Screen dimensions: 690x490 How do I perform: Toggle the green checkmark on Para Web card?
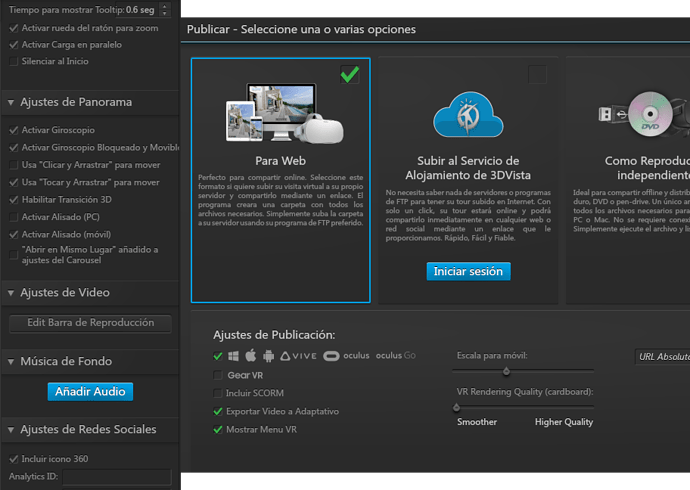350,75
